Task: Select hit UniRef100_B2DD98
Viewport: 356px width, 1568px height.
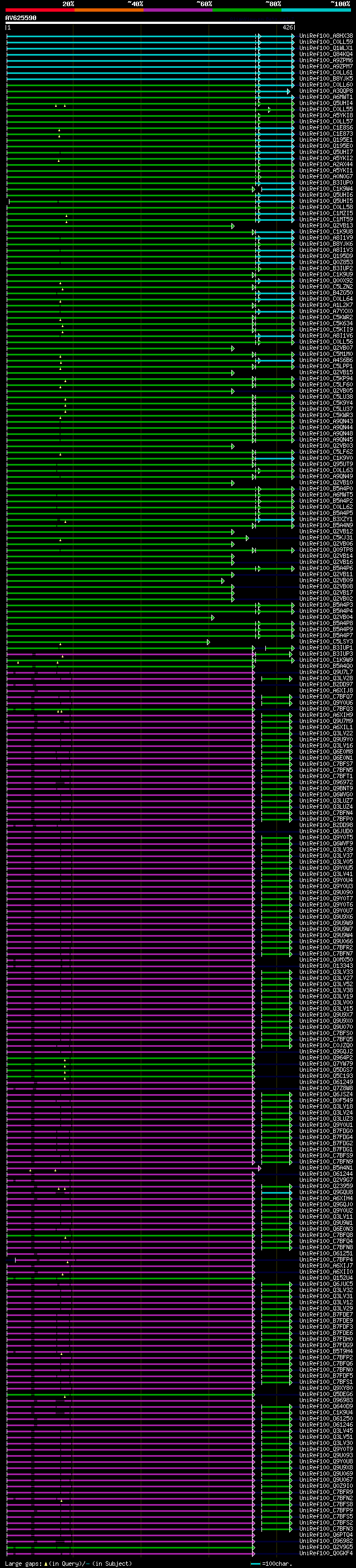Action: point(326,825)
